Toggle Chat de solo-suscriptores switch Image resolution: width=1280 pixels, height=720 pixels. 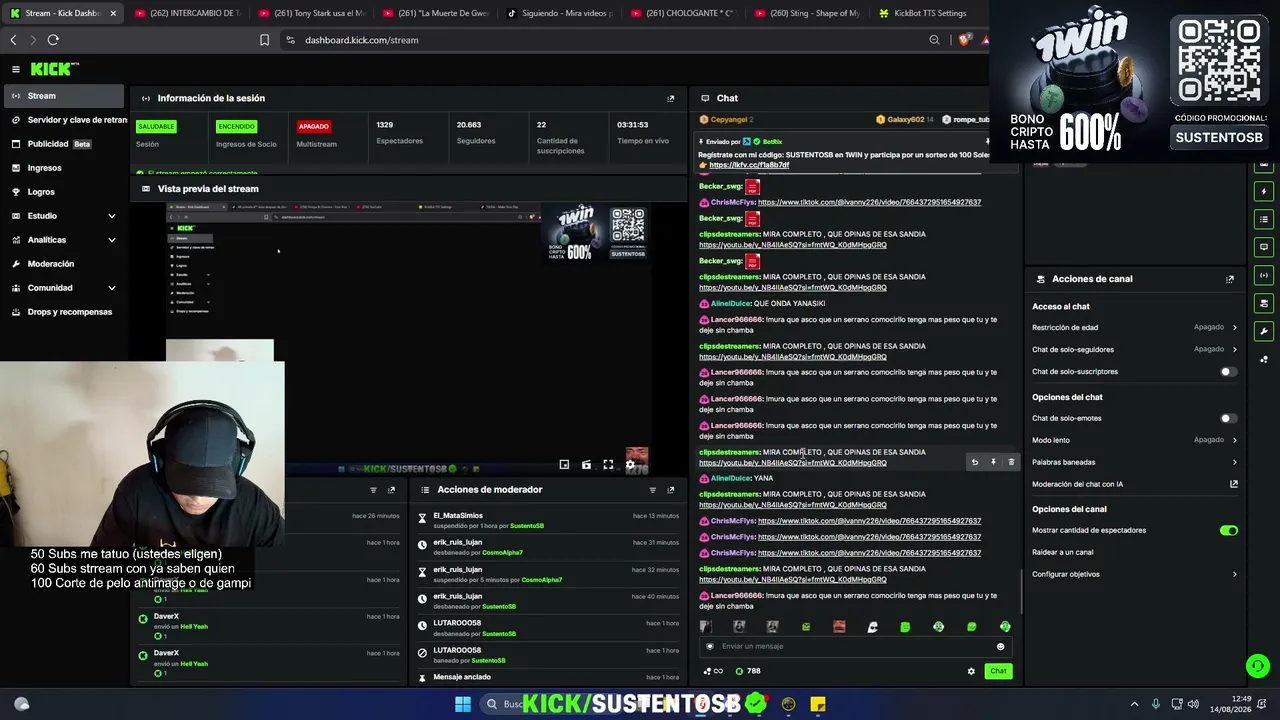(x=1228, y=372)
